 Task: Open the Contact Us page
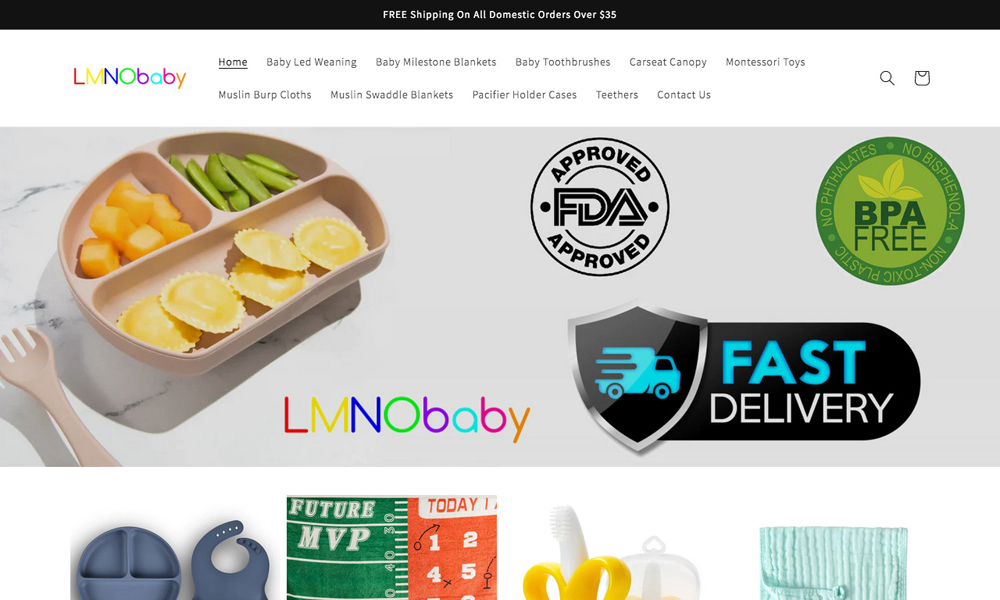[684, 94]
